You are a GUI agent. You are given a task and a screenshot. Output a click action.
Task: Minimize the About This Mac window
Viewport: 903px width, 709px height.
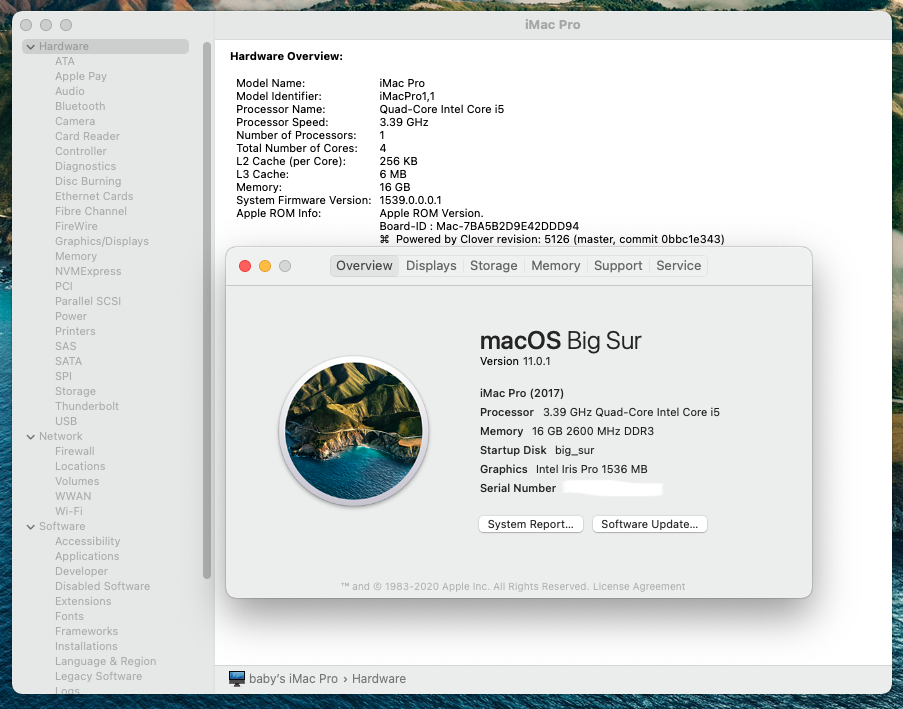265,266
